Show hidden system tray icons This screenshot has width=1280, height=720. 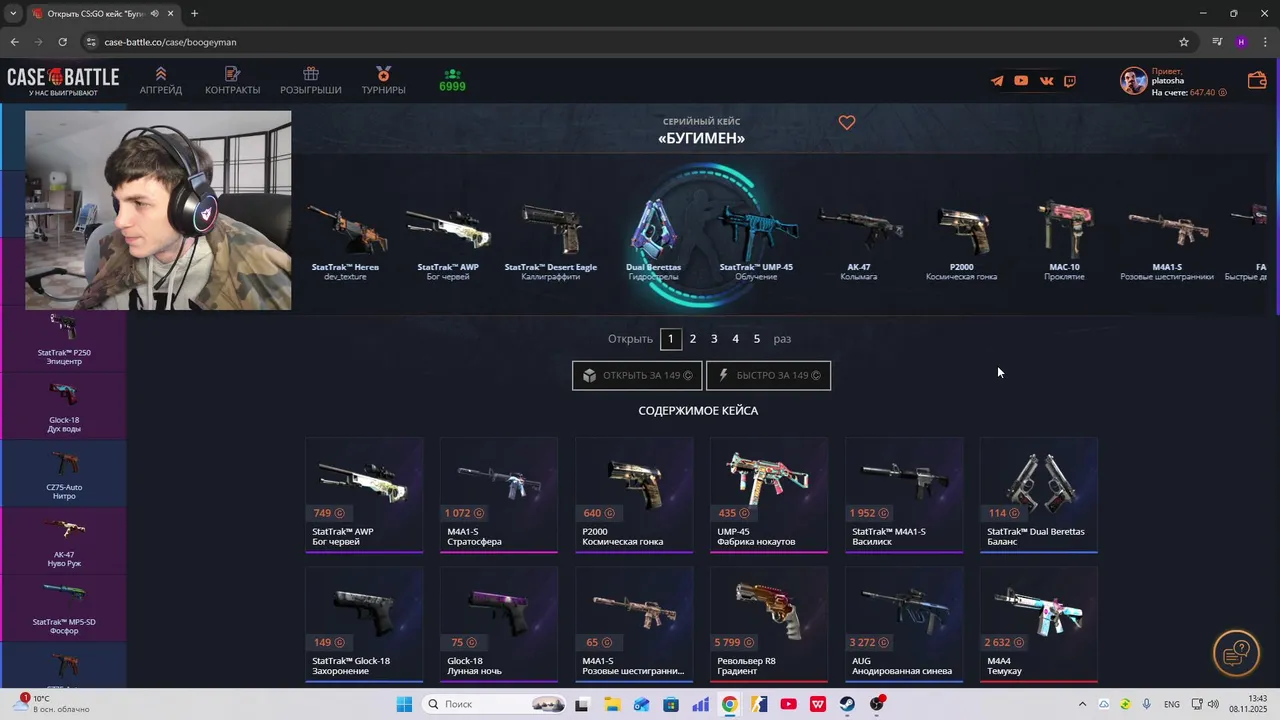pyautogui.click(x=1082, y=704)
